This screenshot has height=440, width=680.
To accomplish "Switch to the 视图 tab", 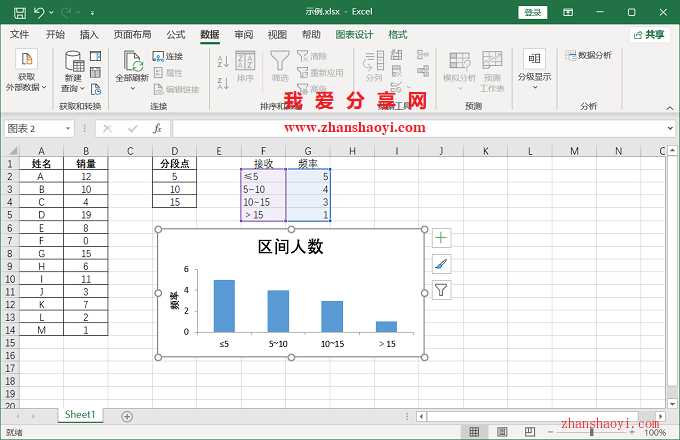I will (x=277, y=35).
